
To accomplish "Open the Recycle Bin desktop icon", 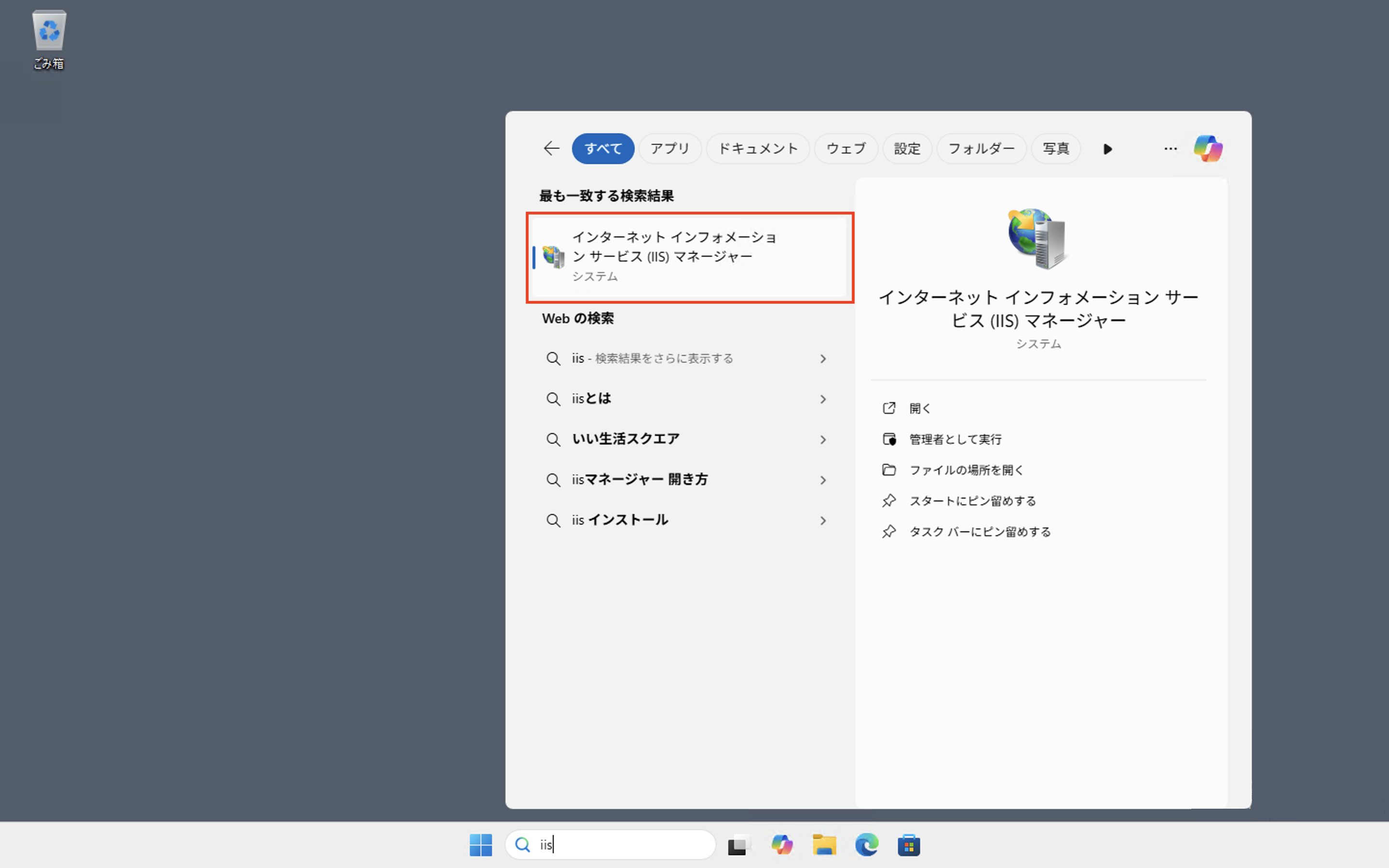I will tap(49, 40).
